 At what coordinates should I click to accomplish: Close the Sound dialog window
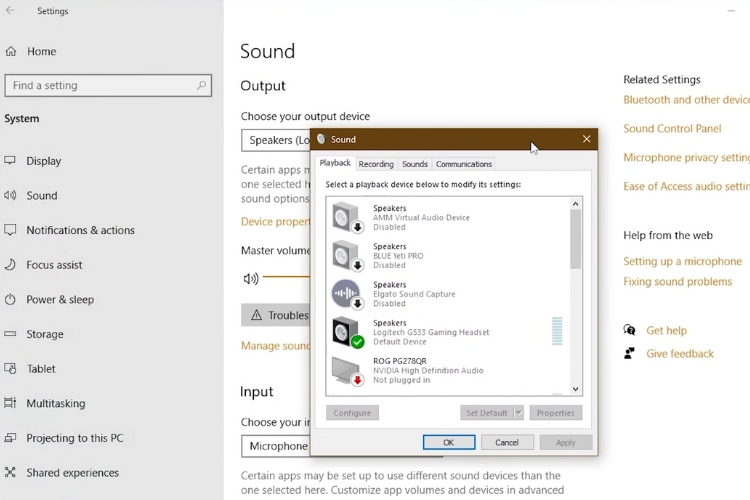(586, 139)
